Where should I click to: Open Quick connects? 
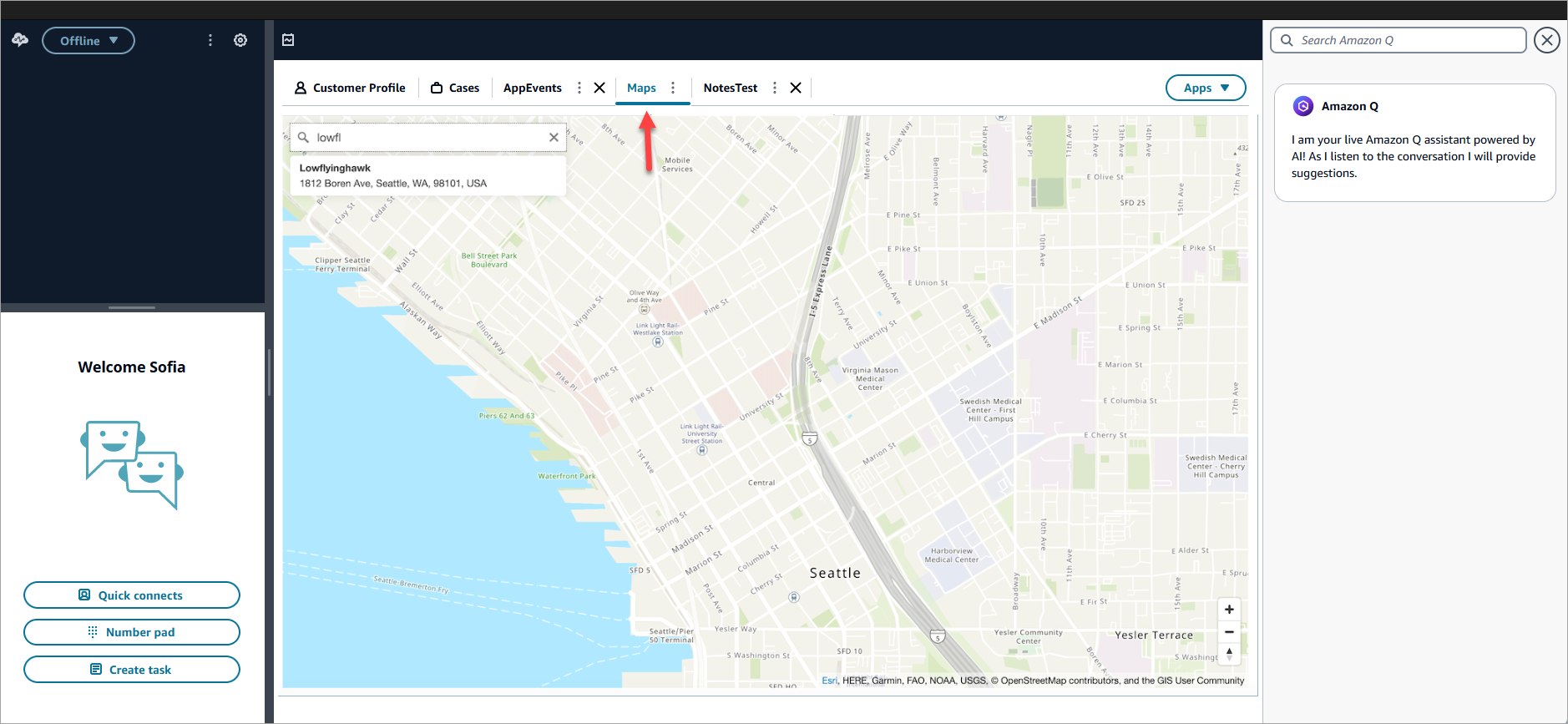point(132,595)
